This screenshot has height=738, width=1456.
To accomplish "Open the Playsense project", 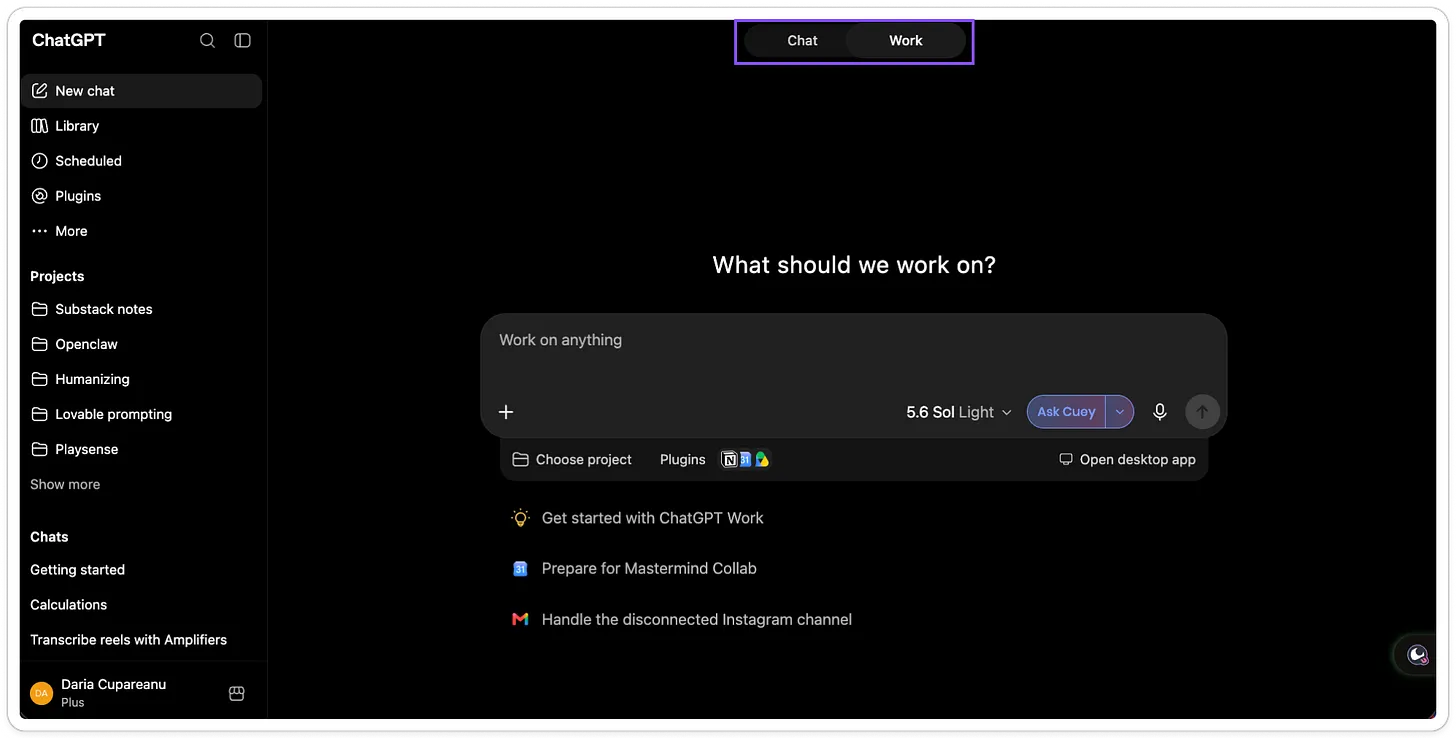I will 141,449.
